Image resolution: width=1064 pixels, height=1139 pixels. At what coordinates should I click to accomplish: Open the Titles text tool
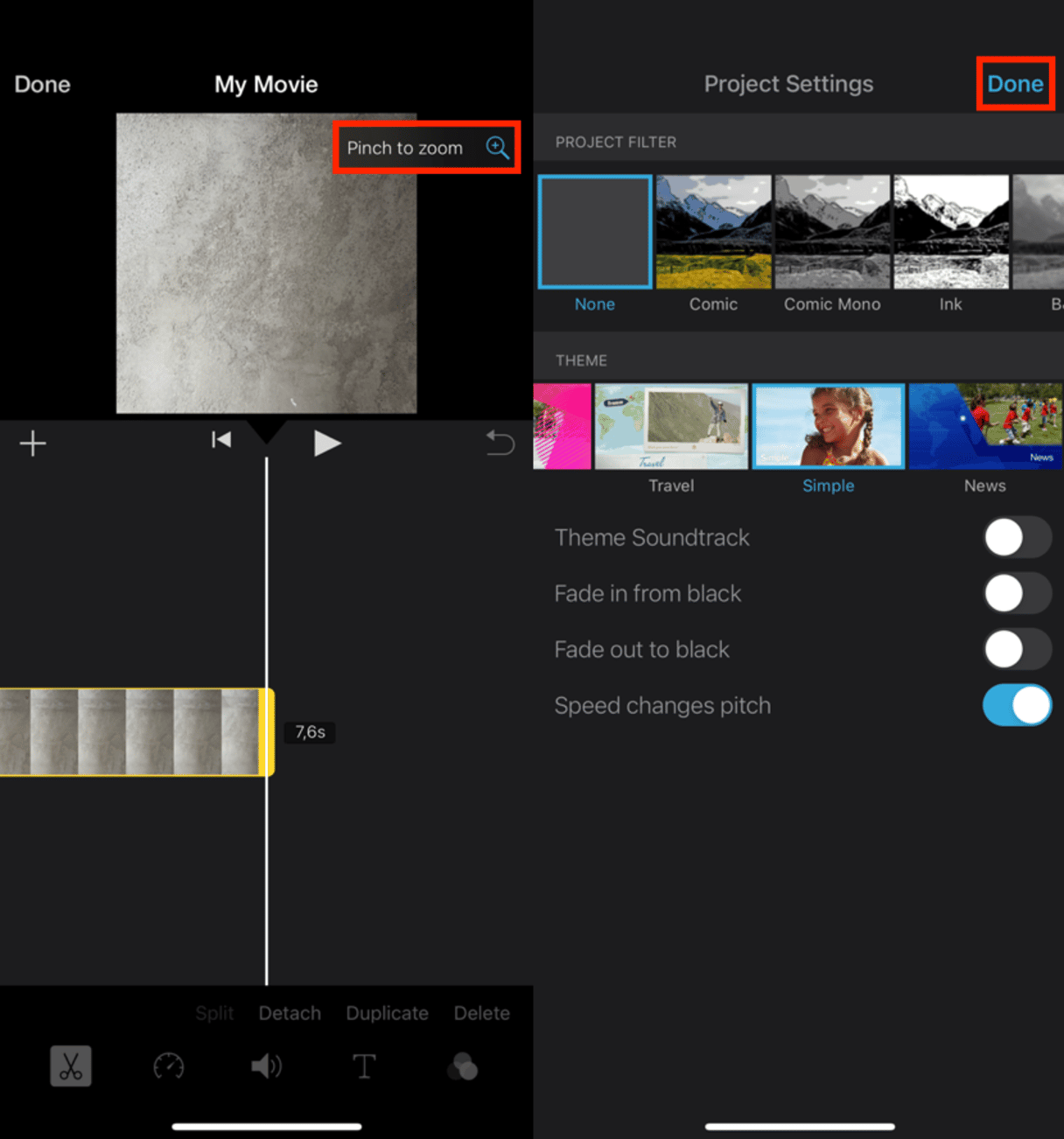click(364, 1066)
